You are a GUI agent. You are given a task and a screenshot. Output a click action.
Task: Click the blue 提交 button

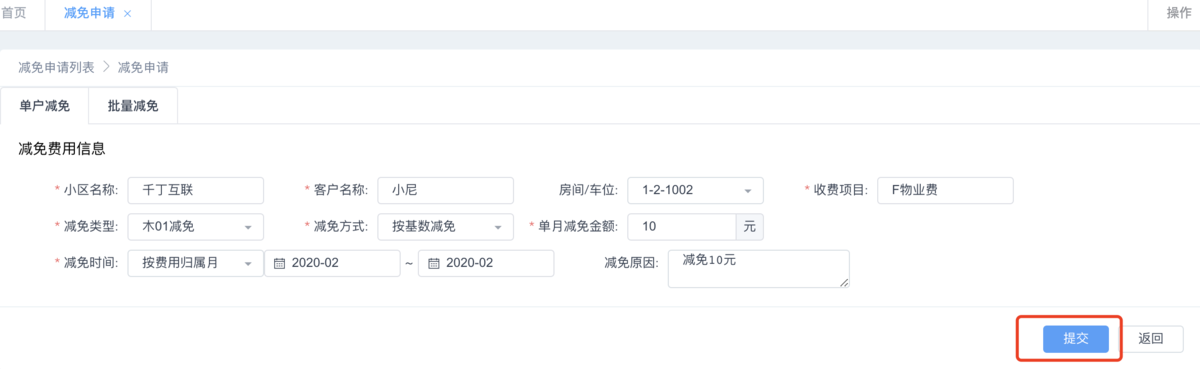pyautogui.click(x=1075, y=338)
